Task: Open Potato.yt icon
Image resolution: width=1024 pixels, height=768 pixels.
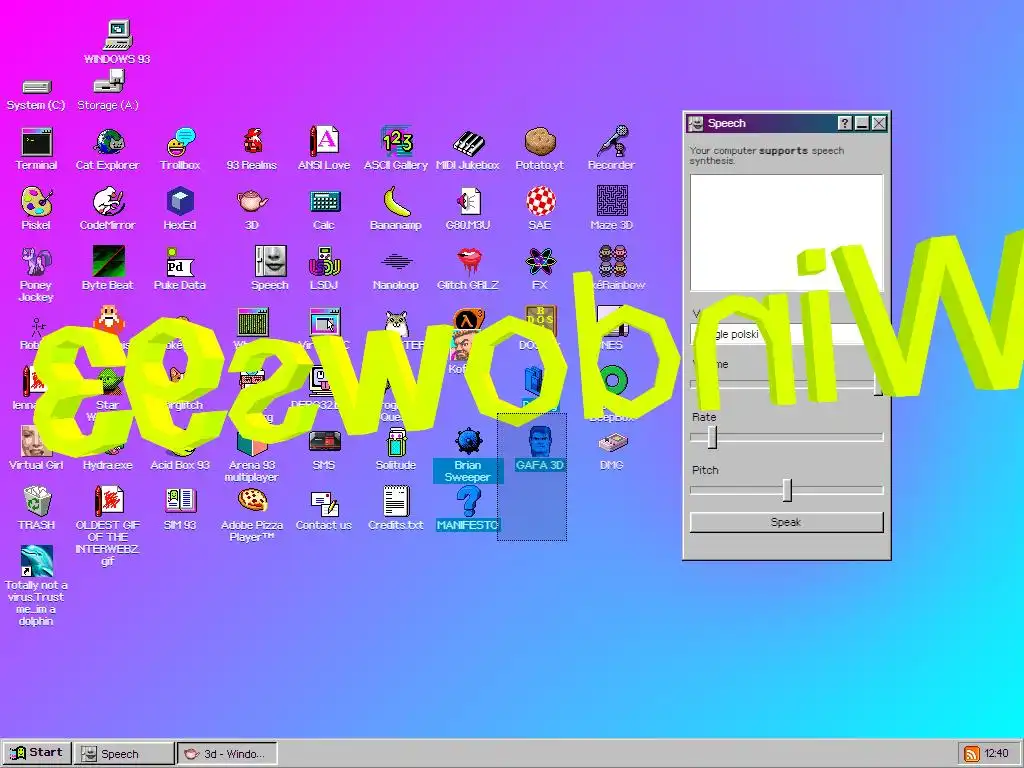Action: click(539, 149)
